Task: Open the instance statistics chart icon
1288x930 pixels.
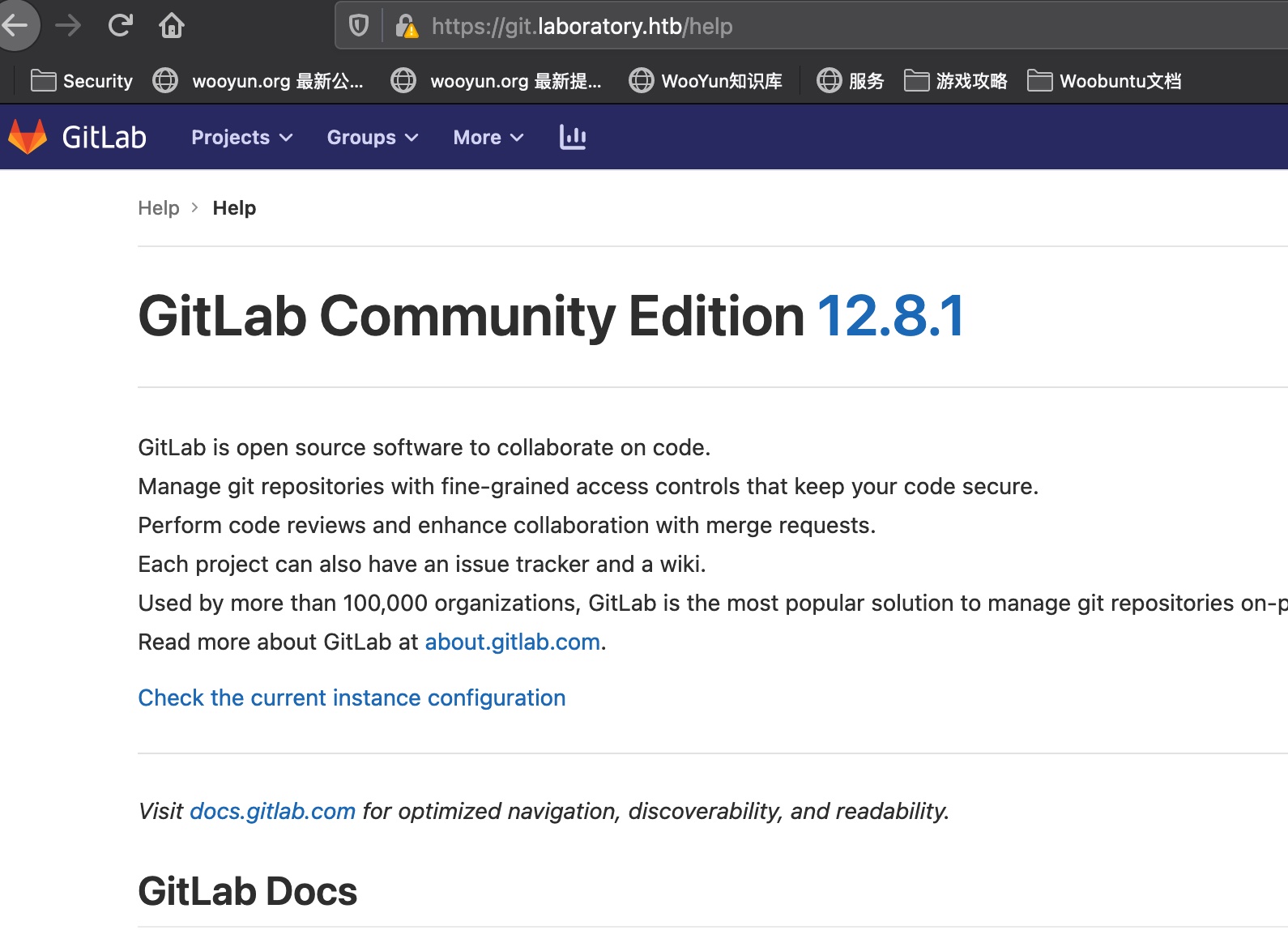Action: 573,137
